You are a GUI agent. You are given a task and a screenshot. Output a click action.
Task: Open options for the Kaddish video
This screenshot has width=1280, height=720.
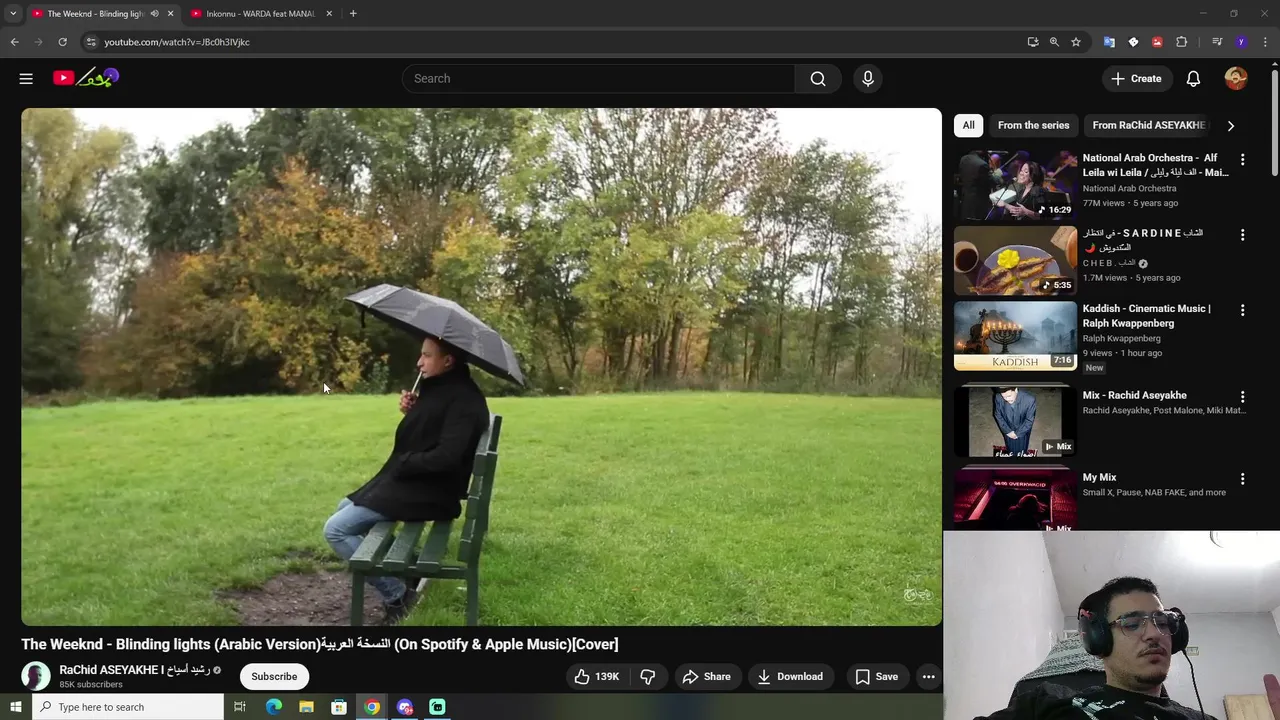(x=1242, y=310)
